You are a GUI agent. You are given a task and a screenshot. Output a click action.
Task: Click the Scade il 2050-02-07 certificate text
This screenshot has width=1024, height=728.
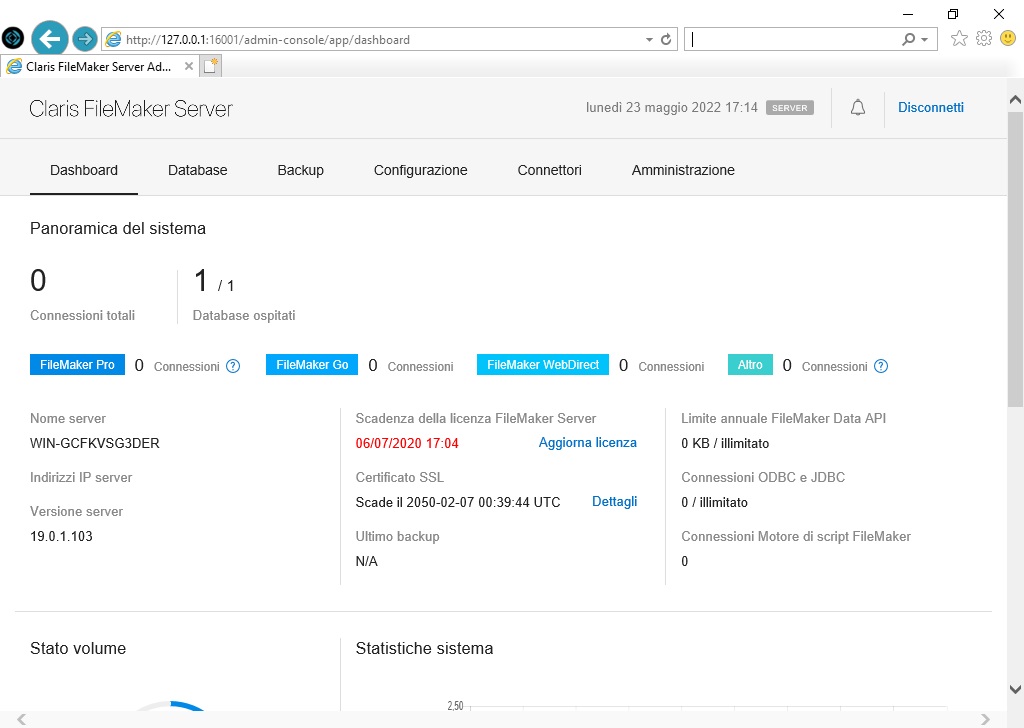coord(458,502)
